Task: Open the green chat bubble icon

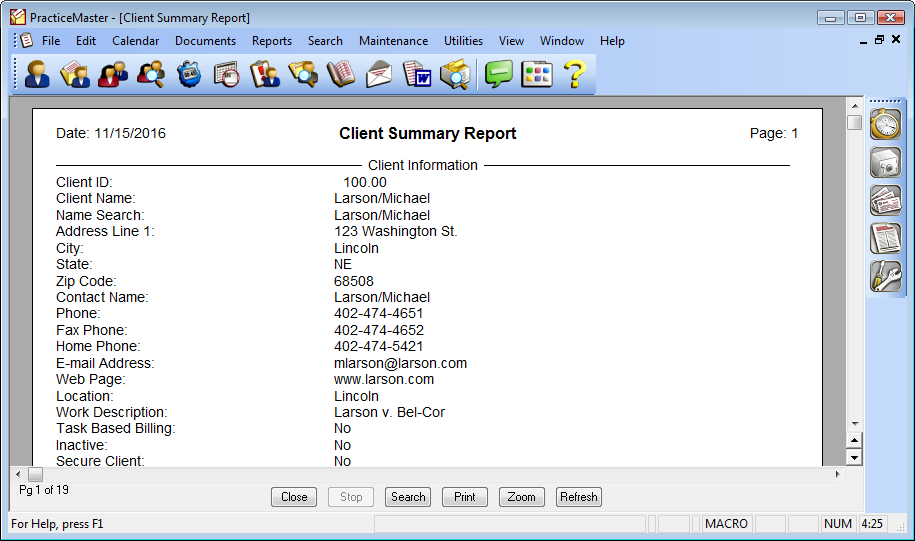Action: [x=498, y=75]
